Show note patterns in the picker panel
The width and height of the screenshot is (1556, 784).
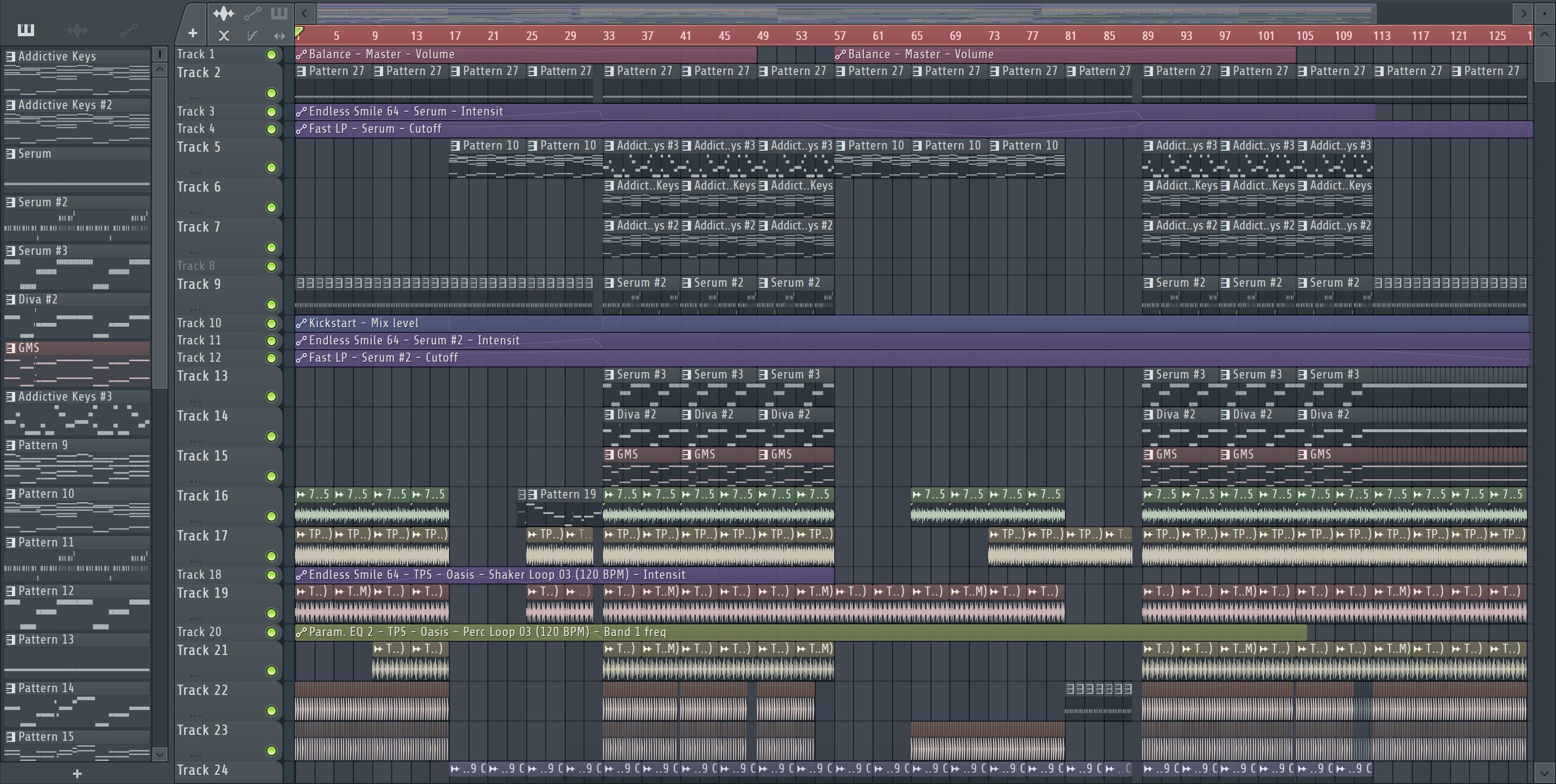pyautogui.click(x=25, y=30)
